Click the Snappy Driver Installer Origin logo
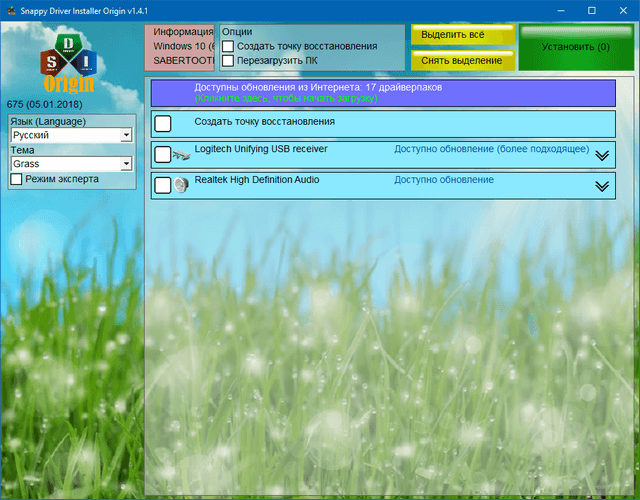640x500 pixels. pos(70,62)
